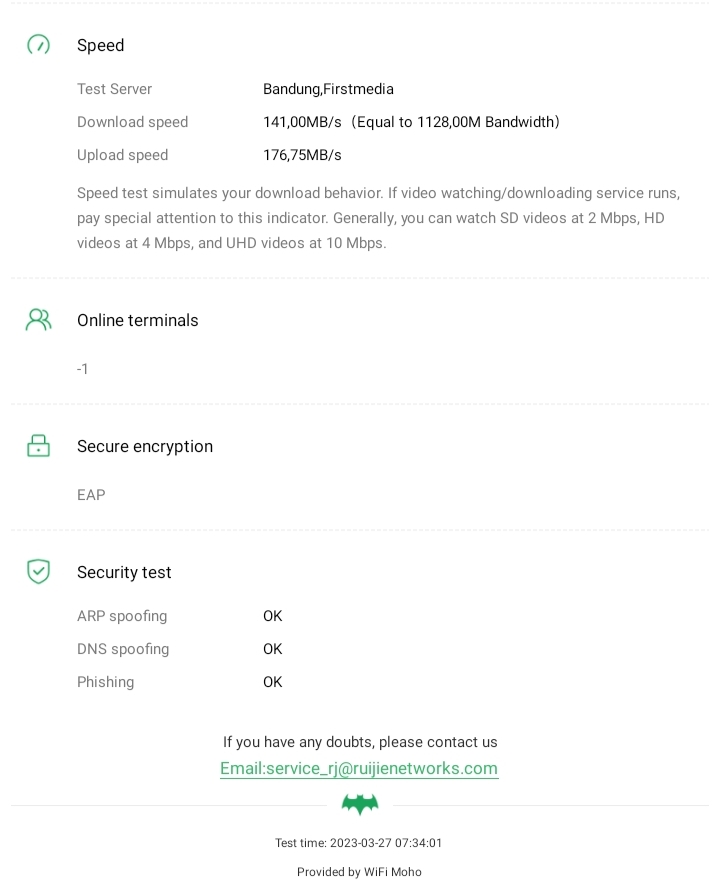Image resolution: width=720 pixels, height=890 pixels.
Task: Click the Speed section heading
Action: coord(101,45)
